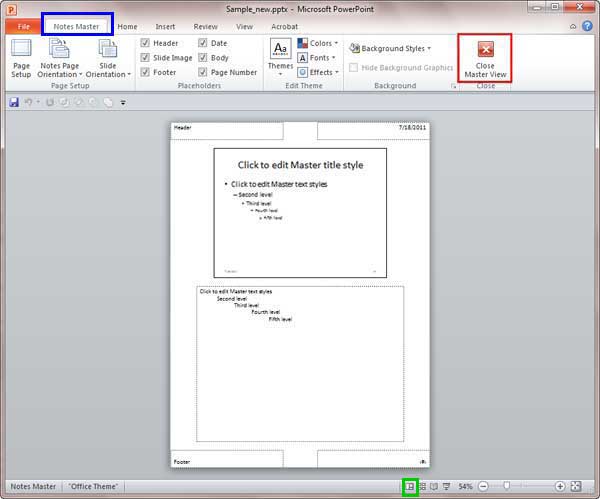
Task: Switch to View tab
Action: tap(245, 26)
